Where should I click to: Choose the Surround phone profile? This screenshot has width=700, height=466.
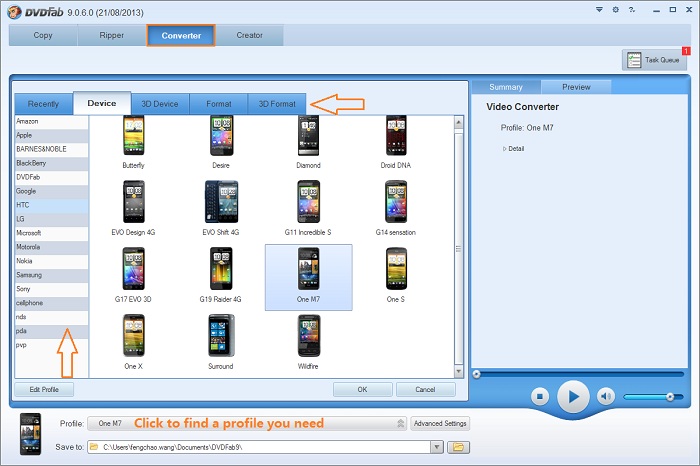click(221, 341)
